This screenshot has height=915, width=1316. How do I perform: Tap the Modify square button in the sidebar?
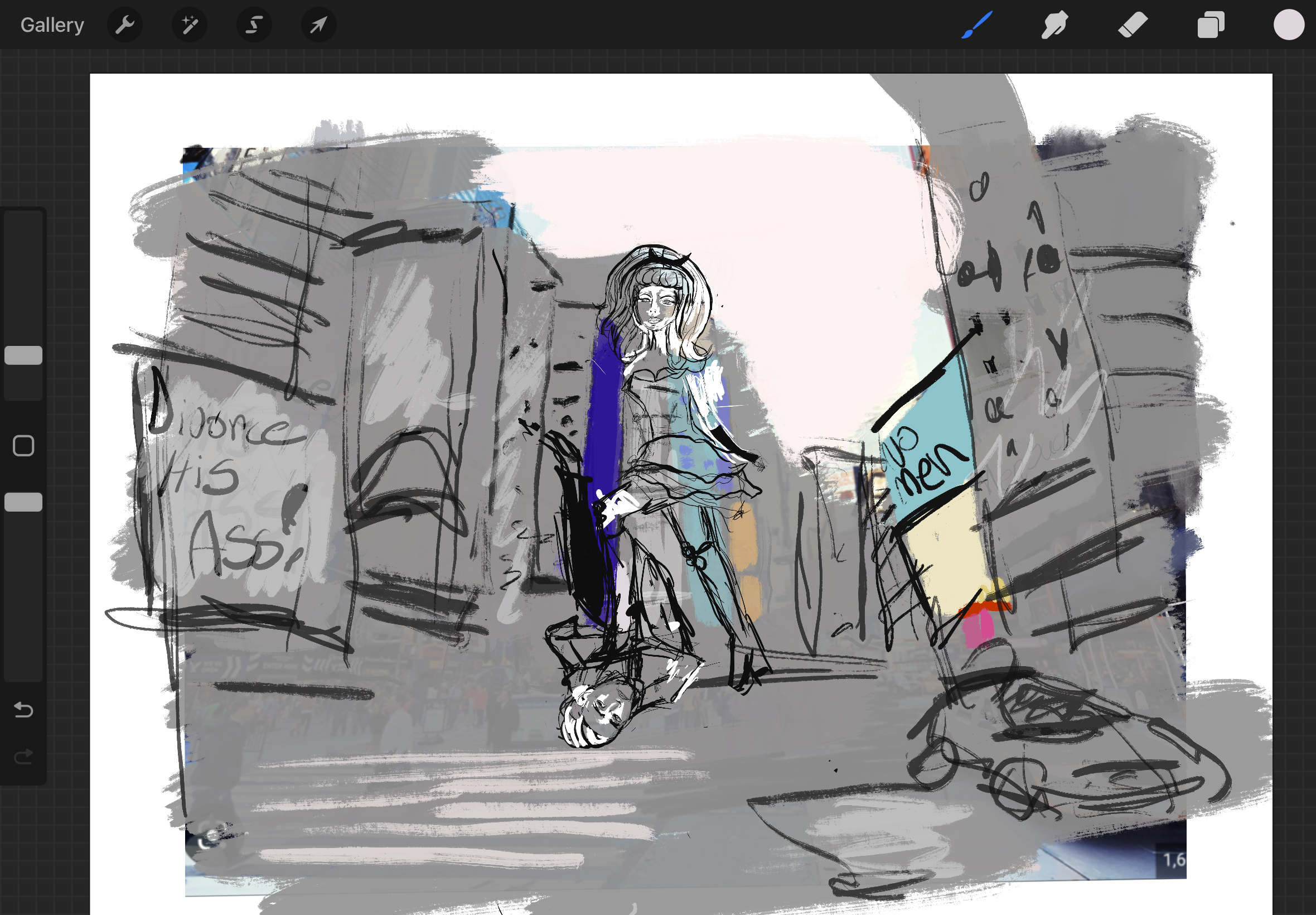[x=23, y=445]
